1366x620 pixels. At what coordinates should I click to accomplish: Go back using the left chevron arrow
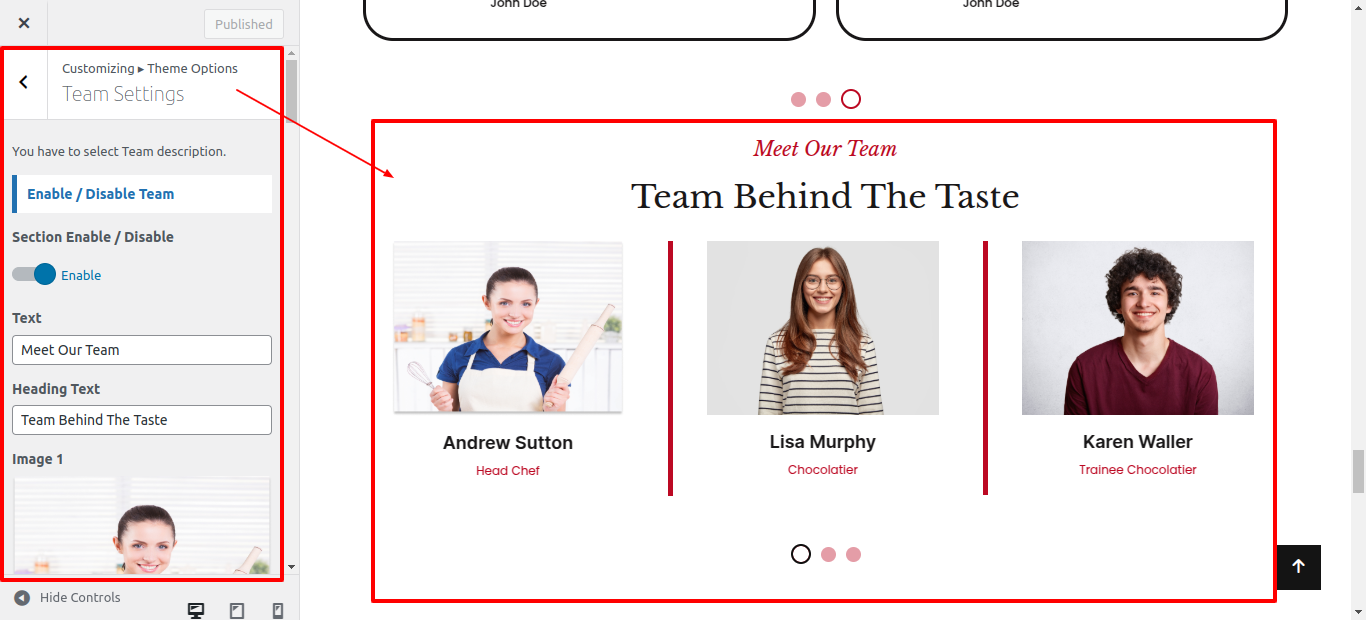click(24, 83)
